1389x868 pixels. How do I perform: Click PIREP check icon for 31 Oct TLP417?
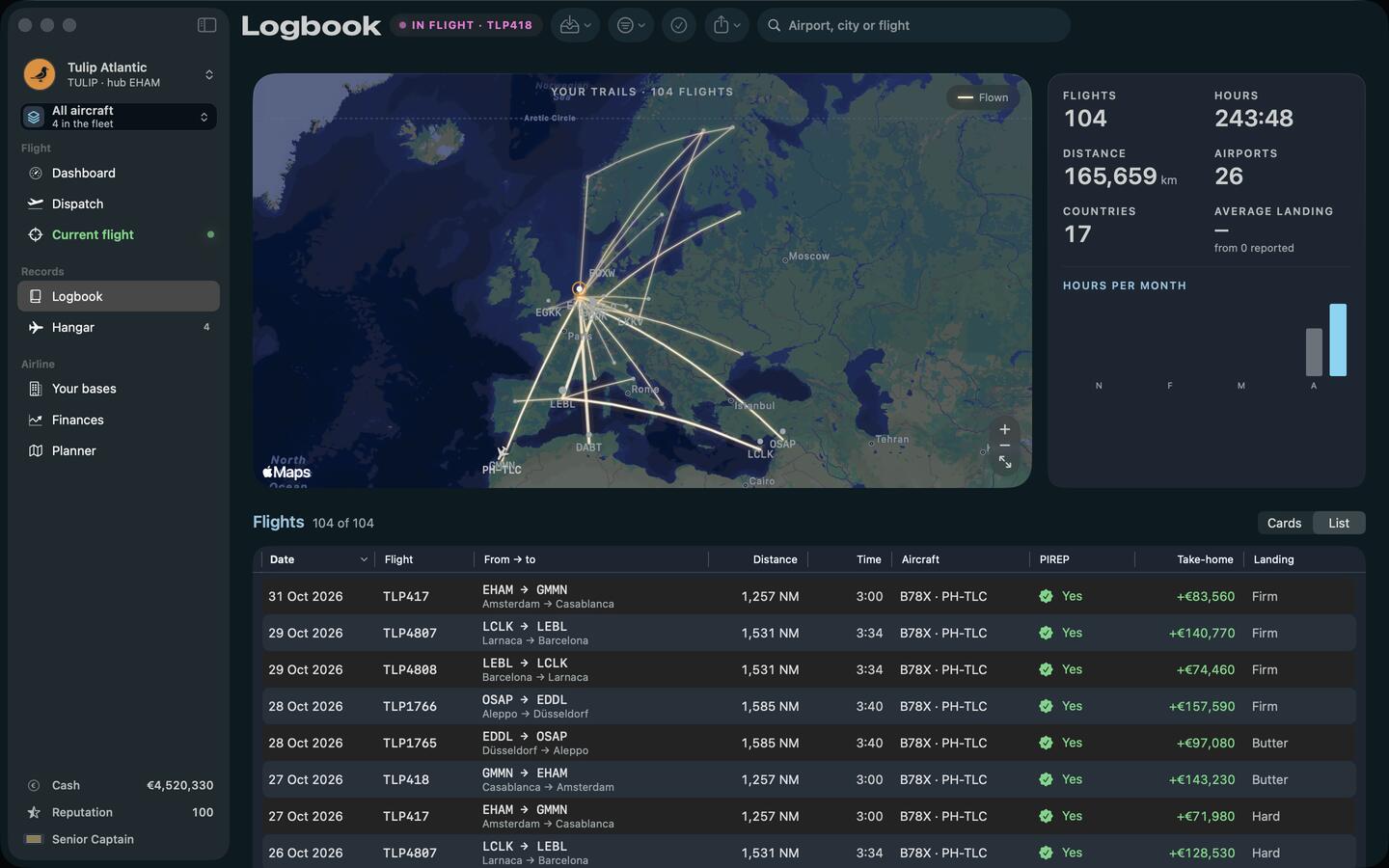pos(1046,596)
